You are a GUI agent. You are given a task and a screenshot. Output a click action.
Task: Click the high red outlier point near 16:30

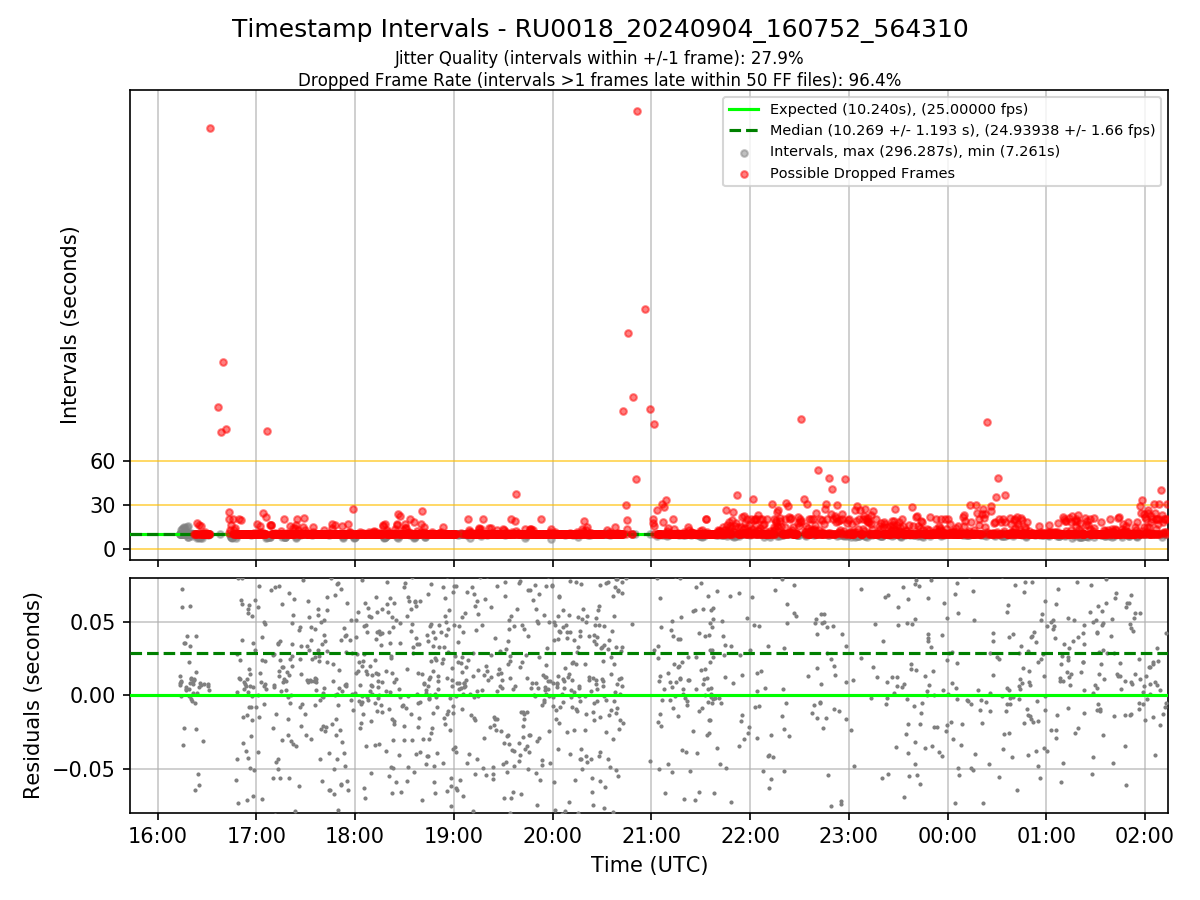click(x=210, y=128)
